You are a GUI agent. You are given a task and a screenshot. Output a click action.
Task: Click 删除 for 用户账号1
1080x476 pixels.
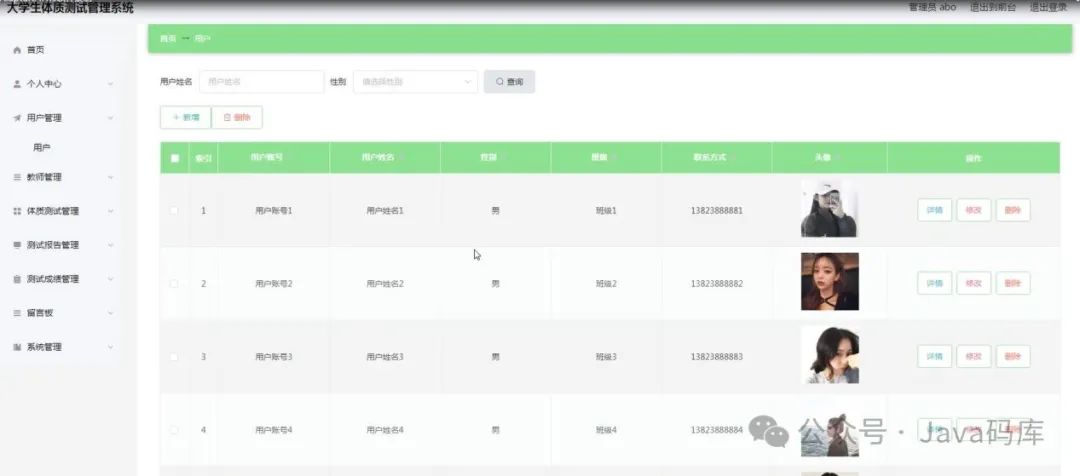pyautogui.click(x=1013, y=210)
